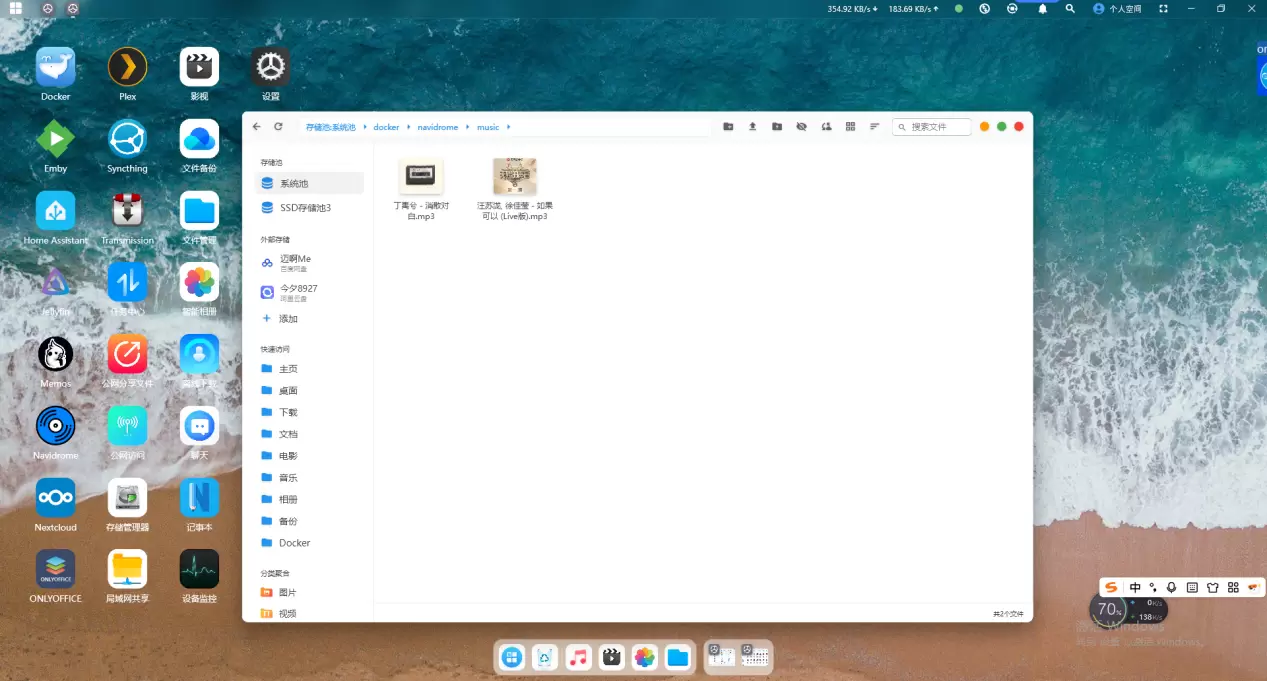Select the 丁禹兮 mp3 file thumbnail
The image size is (1267, 681).
(421, 177)
